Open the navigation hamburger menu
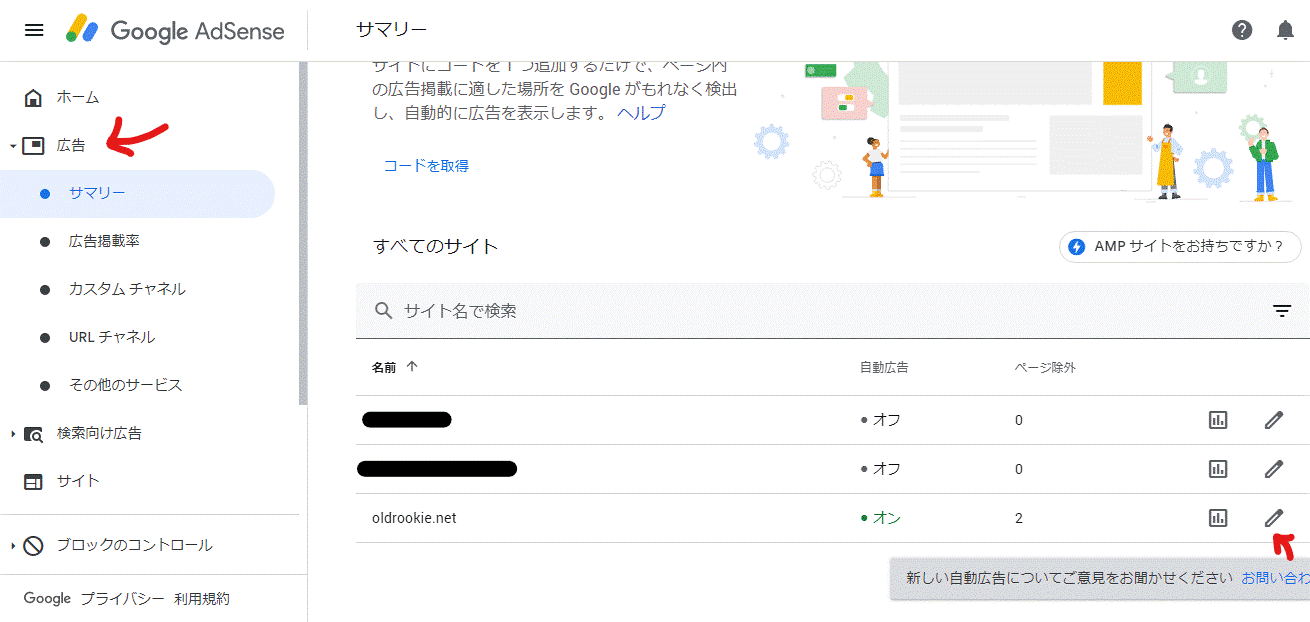The image size is (1310, 622). click(x=33, y=29)
